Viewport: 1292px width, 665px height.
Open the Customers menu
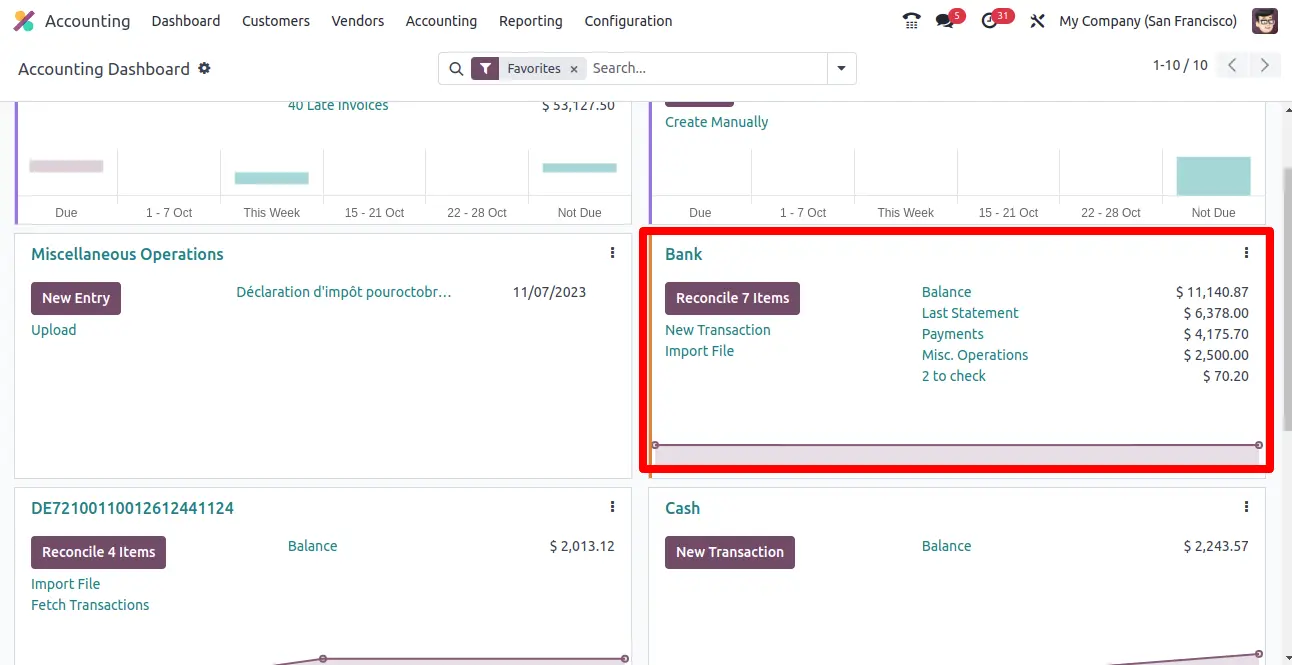276,21
